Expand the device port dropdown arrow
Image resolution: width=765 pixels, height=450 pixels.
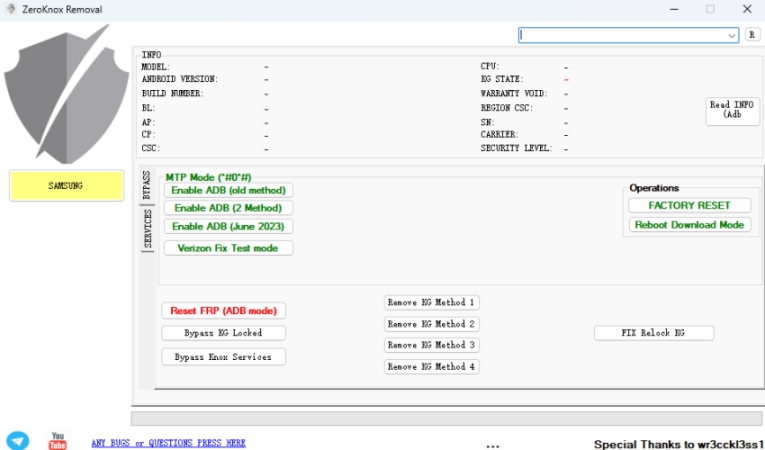coord(731,35)
